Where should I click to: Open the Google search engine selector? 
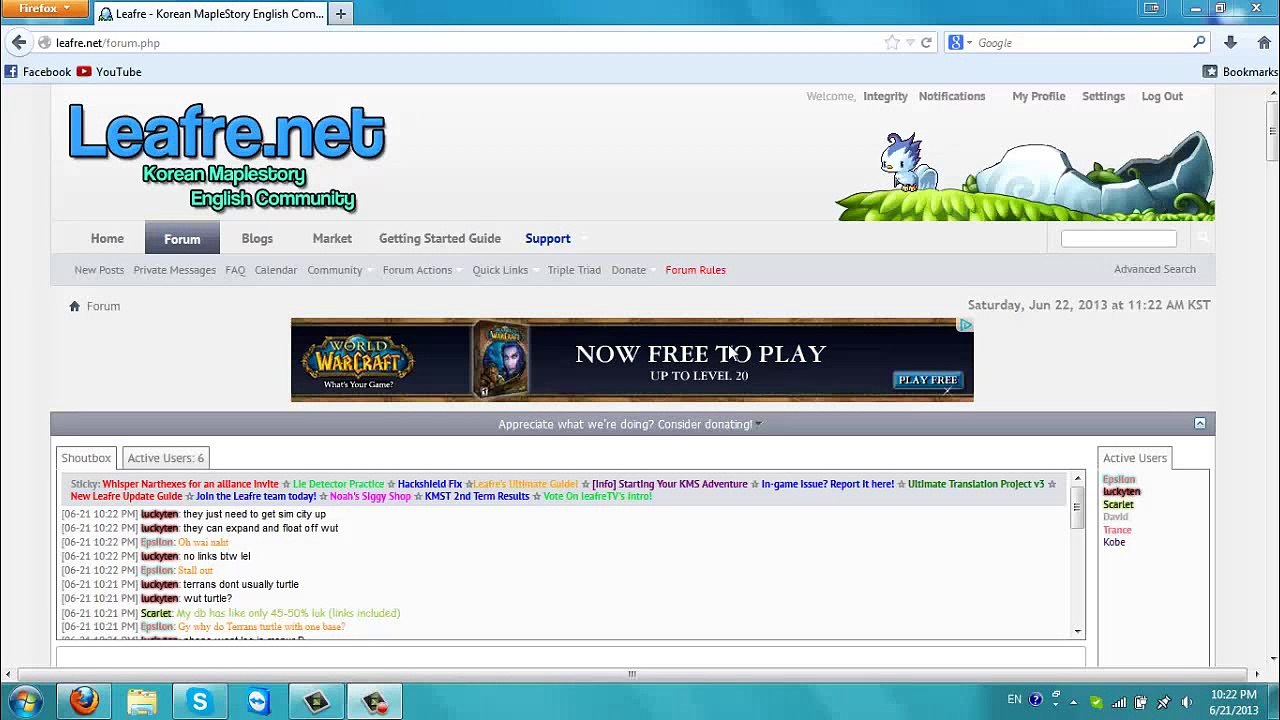[960, 43]
